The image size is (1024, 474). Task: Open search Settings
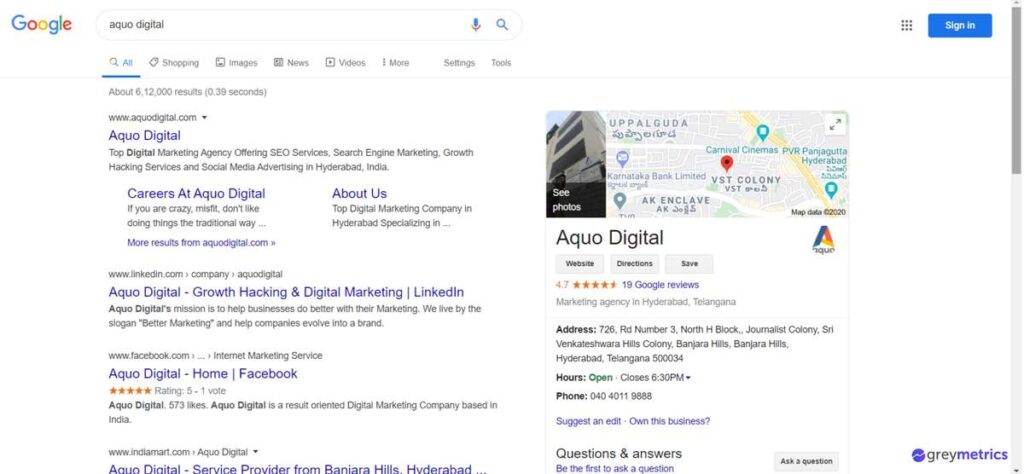(x=459, y=63)
